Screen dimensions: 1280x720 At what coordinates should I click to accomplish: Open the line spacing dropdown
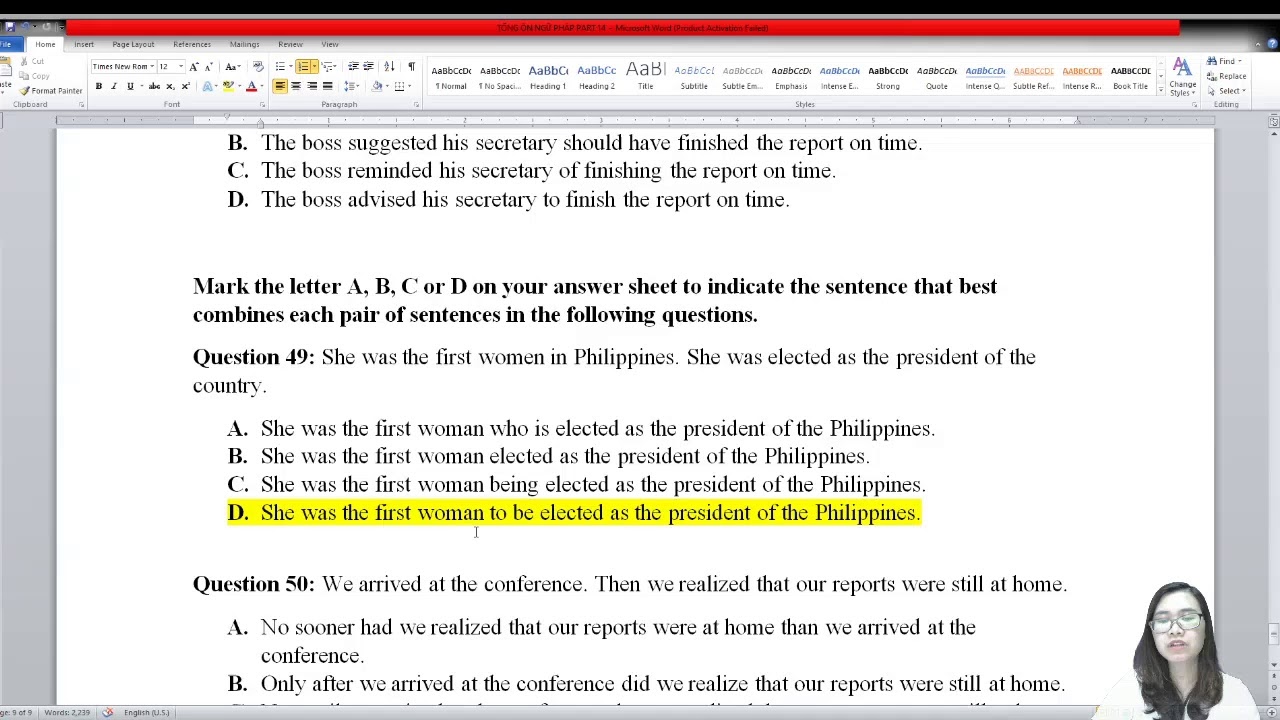[351, 86]
